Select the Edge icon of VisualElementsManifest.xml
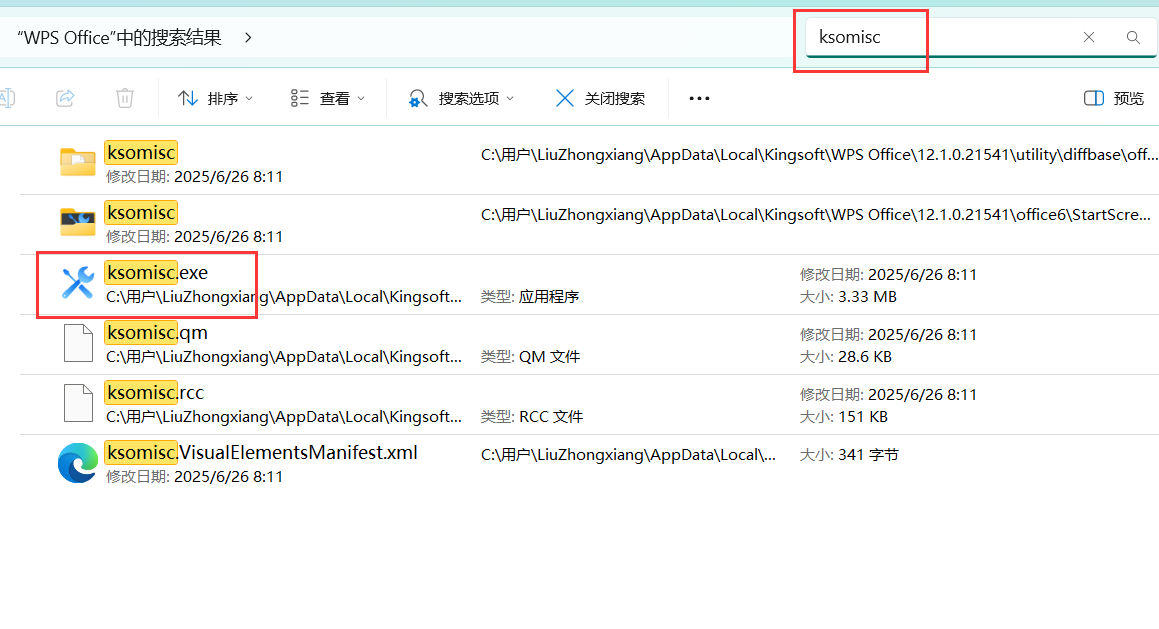The height and width of the screenshot is (629, 1159). (78, 463)
